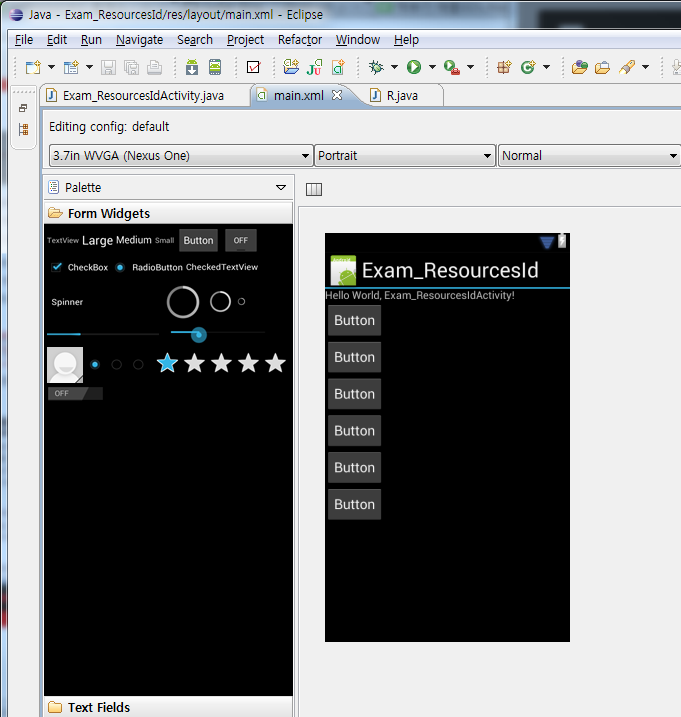Select the Medium text widget in palette
This screenshot has width=681, height=717.
coord(134,240)
